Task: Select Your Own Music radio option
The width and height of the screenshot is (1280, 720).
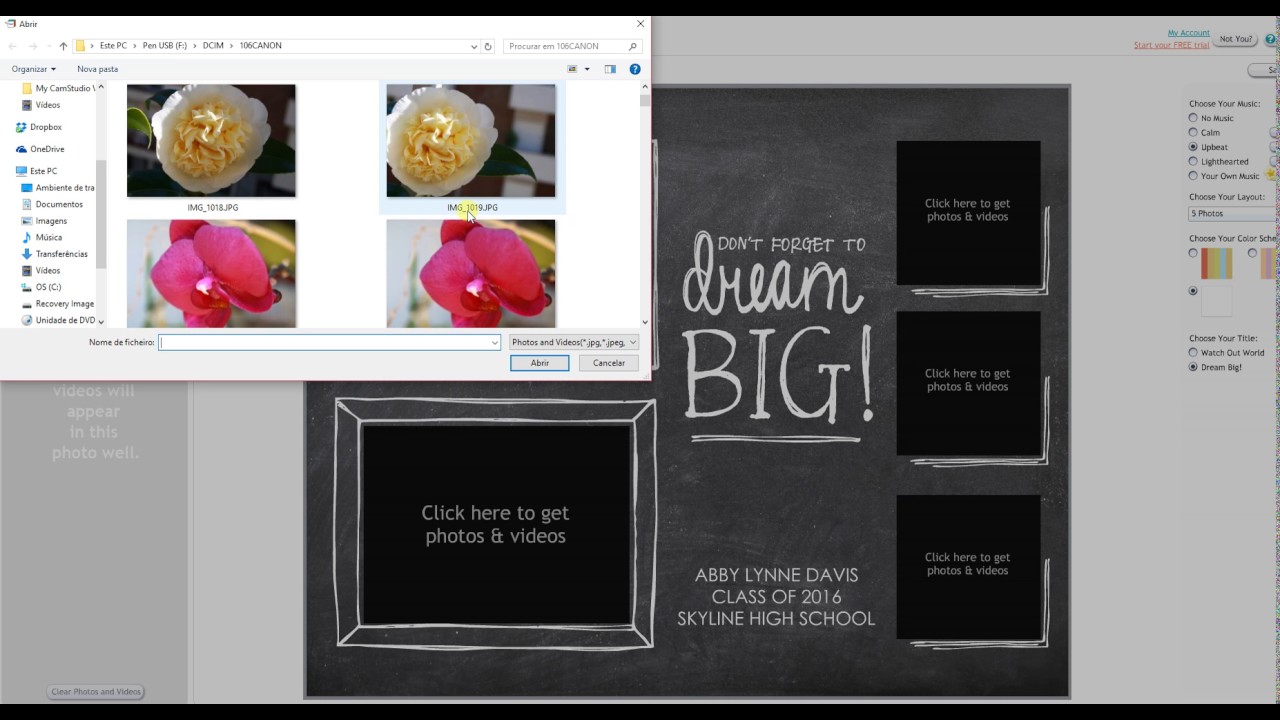Action: (x=1193, y=176)
